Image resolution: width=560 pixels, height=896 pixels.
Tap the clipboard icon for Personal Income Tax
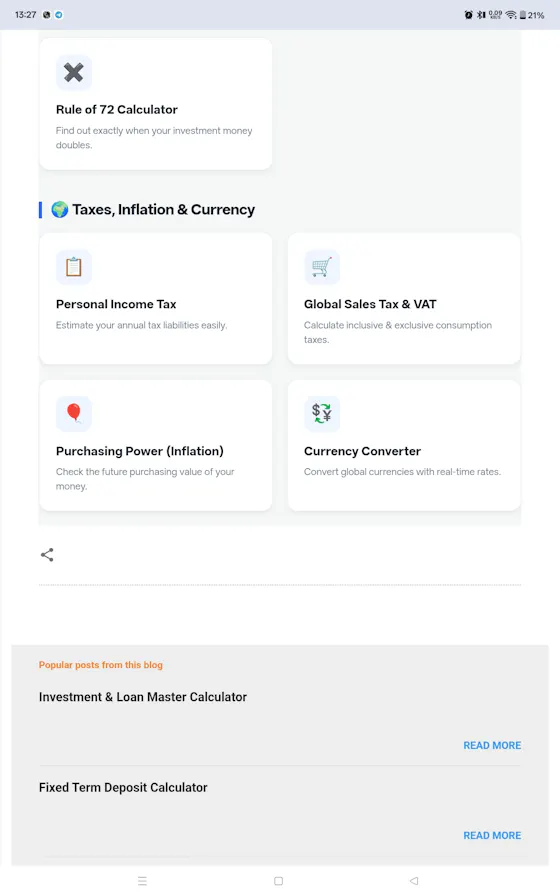(74, 267)
